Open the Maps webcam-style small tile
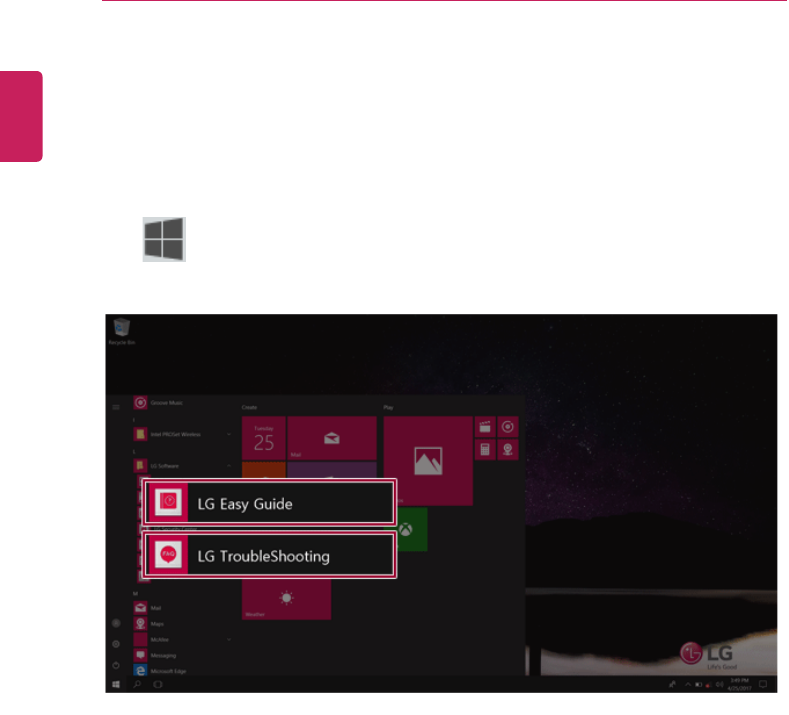789x715 pixels. pos(508,449)
